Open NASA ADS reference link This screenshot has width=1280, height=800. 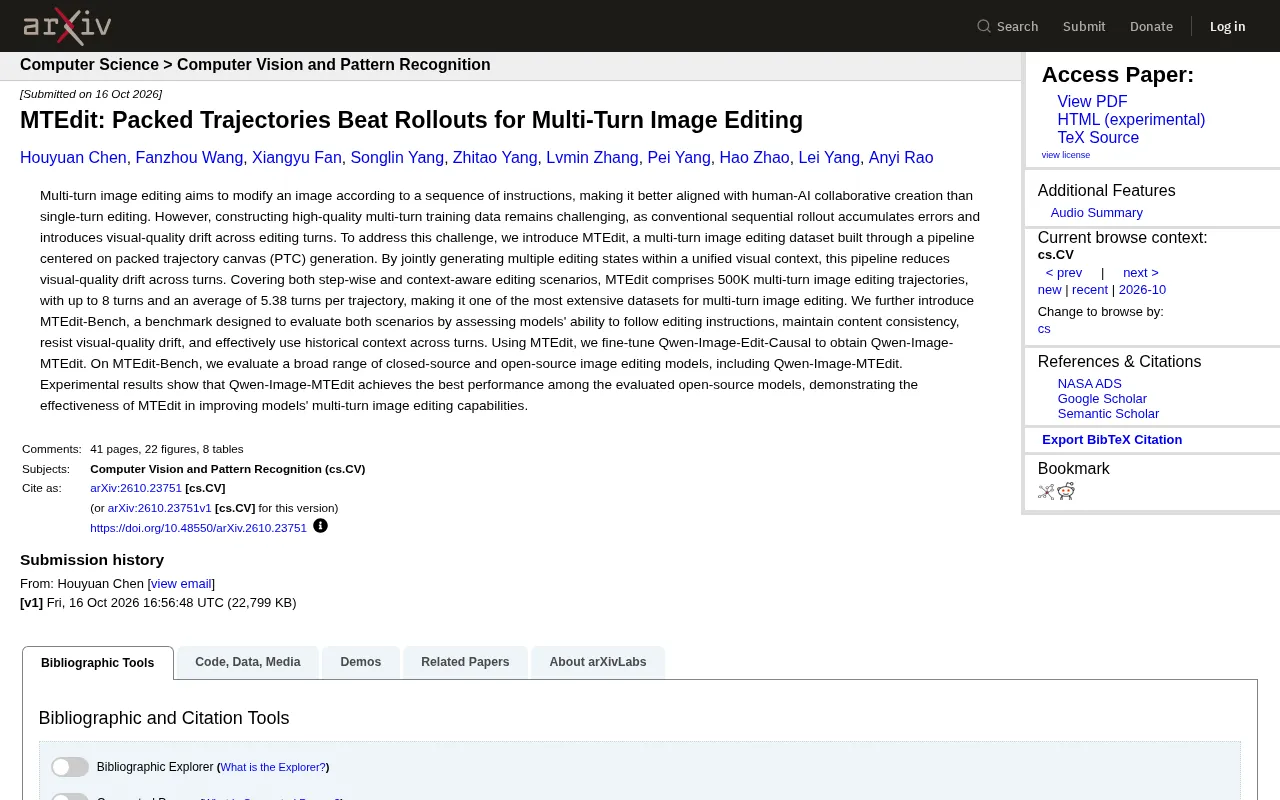click(x=1090, y=384)
